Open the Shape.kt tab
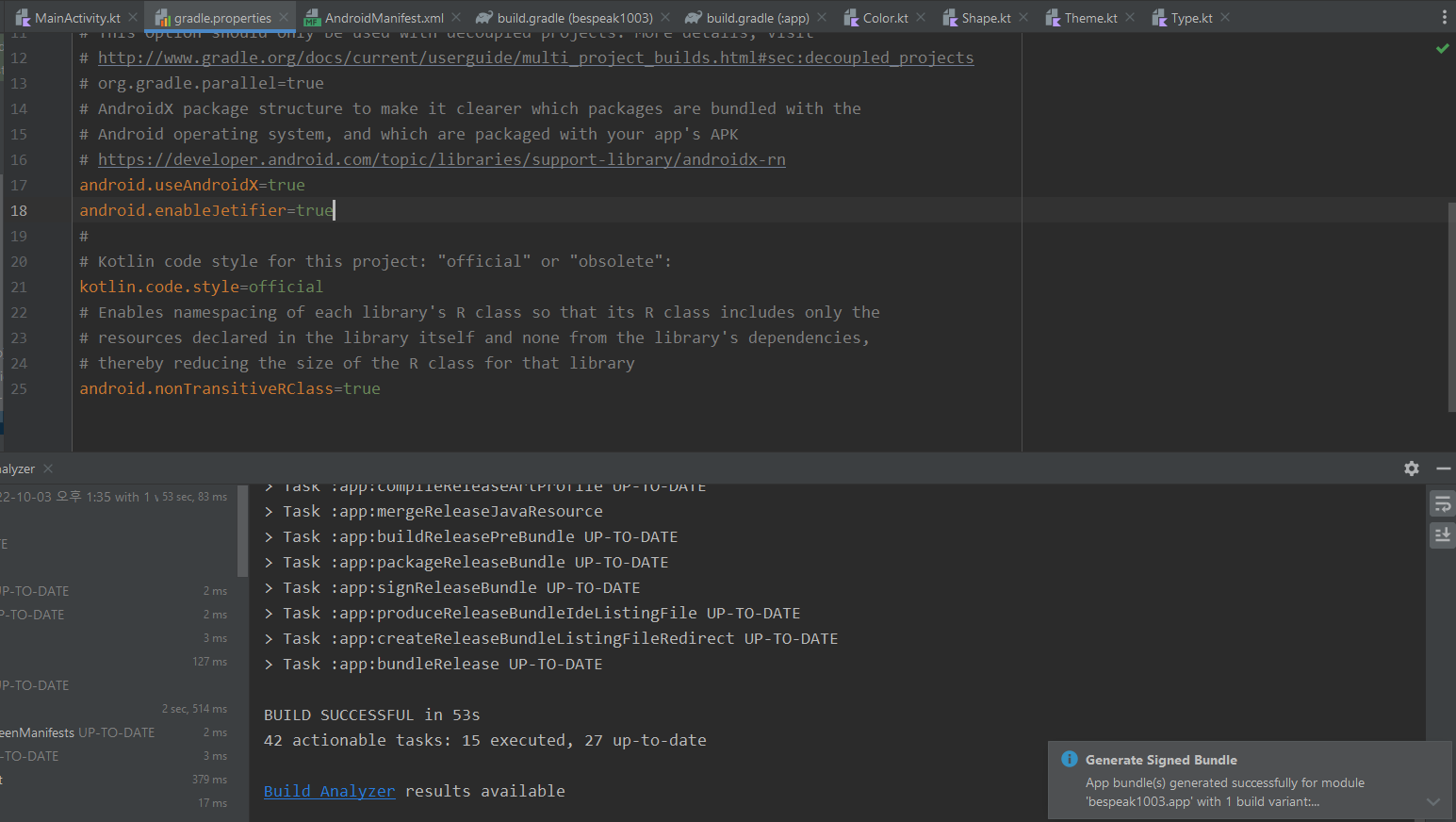Image resolution: width=1456 pixels, height=822 pixels. click(986, 18)
